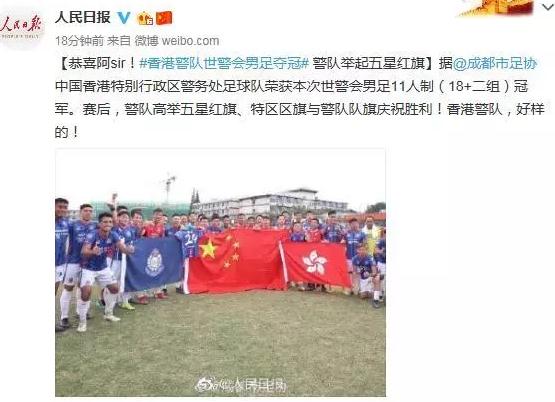Click the 人民日报 watermark text on photo
Screen dimensions: 555x402
point(260,385)
